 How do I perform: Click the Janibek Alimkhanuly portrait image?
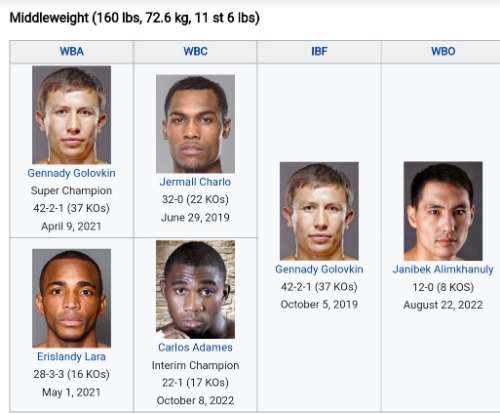[x=443, y=211]
